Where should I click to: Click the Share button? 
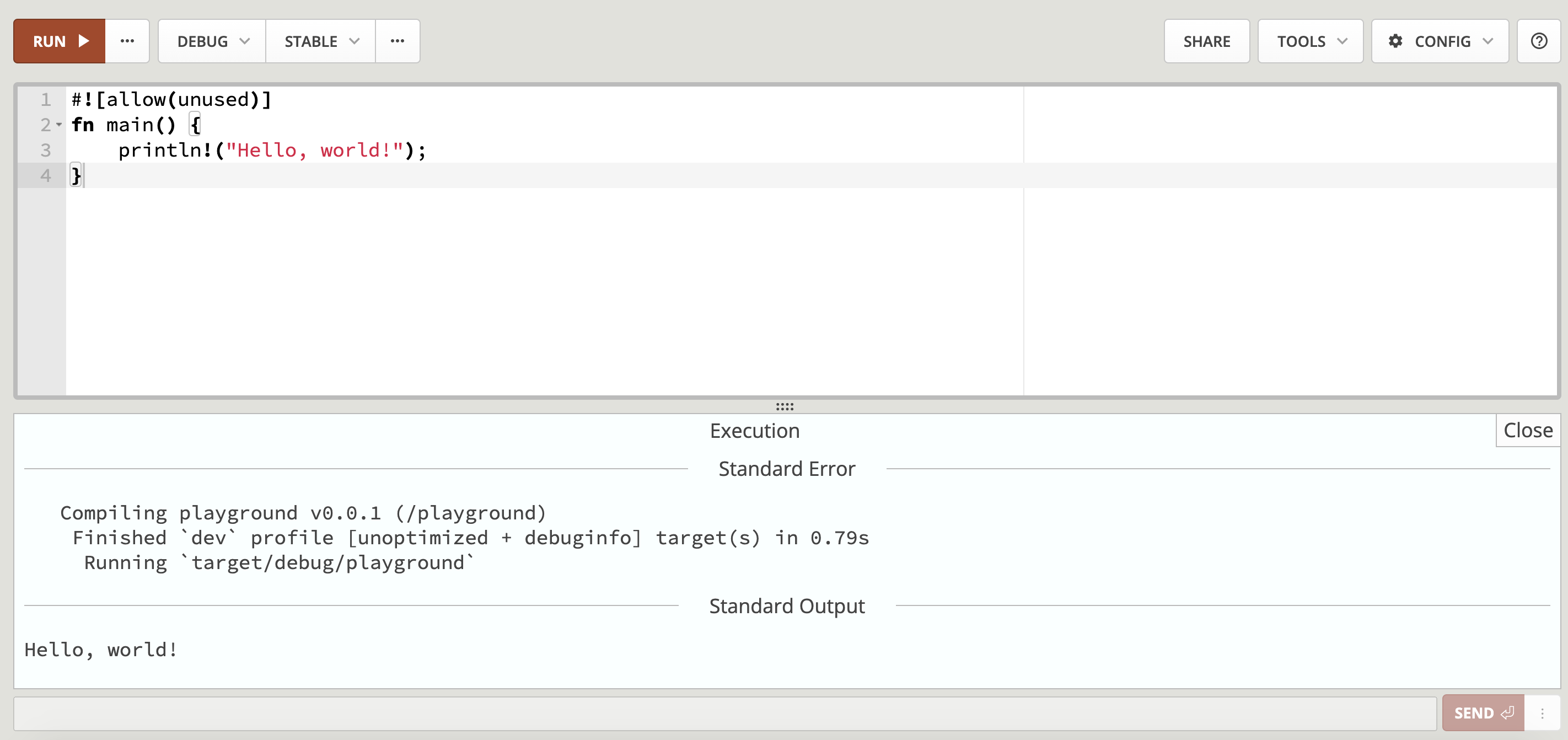(x=1206, y=41)
